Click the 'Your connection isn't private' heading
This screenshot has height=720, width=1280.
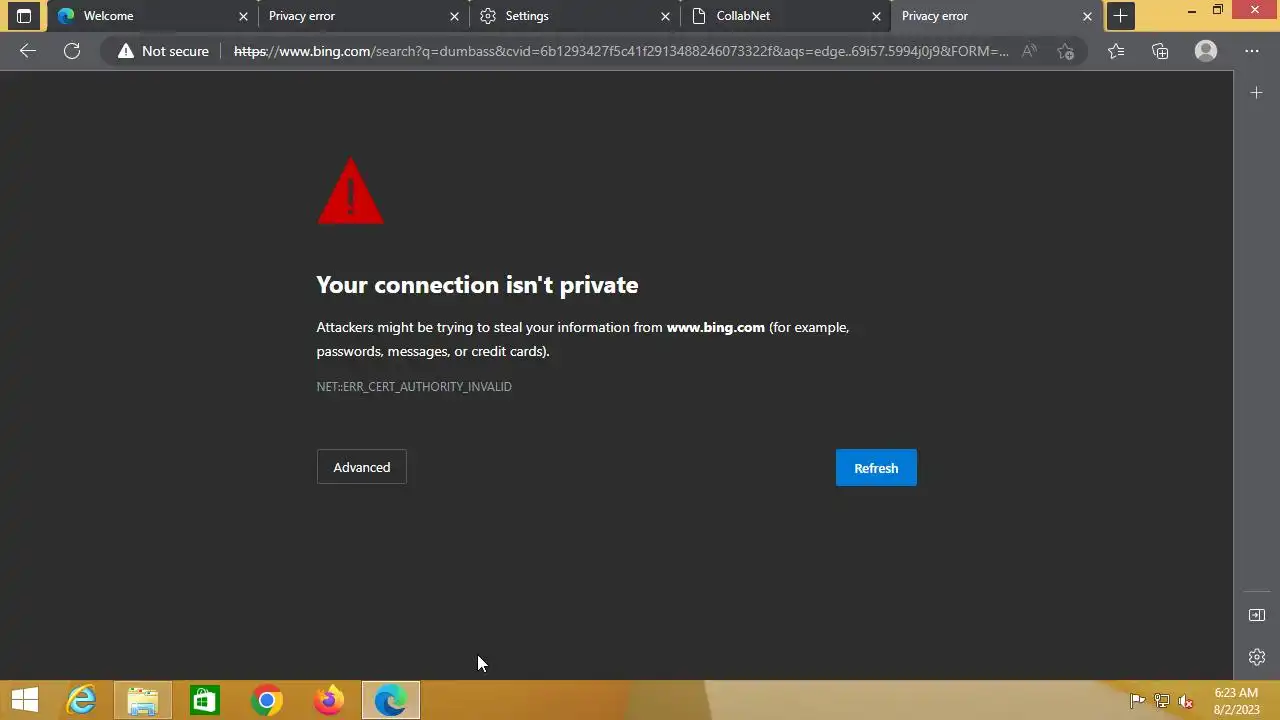tap(477, 285)
